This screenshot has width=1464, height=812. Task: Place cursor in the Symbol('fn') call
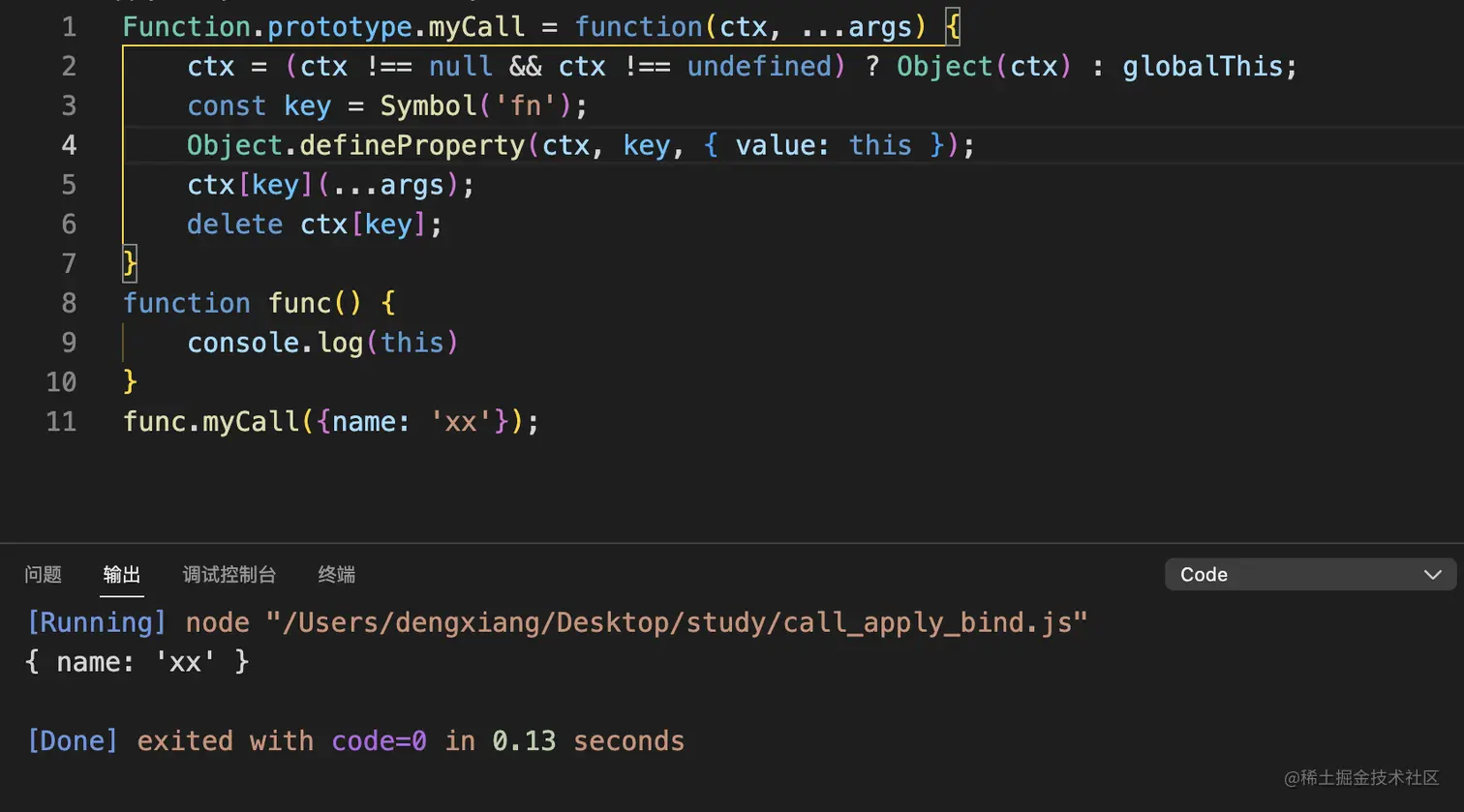click(x=475, y=105)
